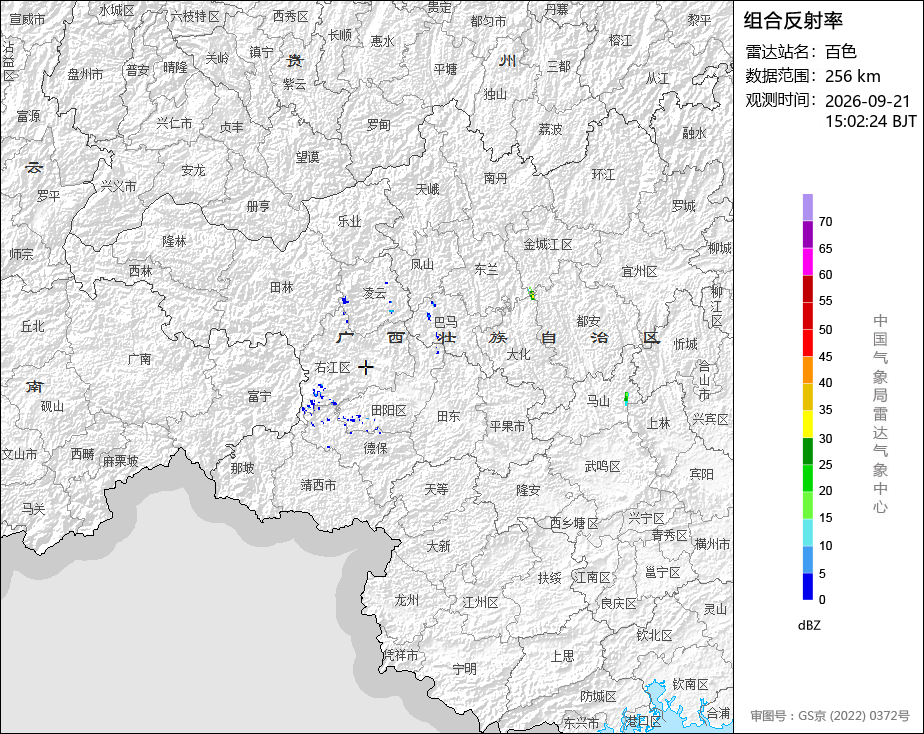The width and height of the screenshot is (924, 734).
Task: Click the radar station name 百色
Action: click(840, 52)
